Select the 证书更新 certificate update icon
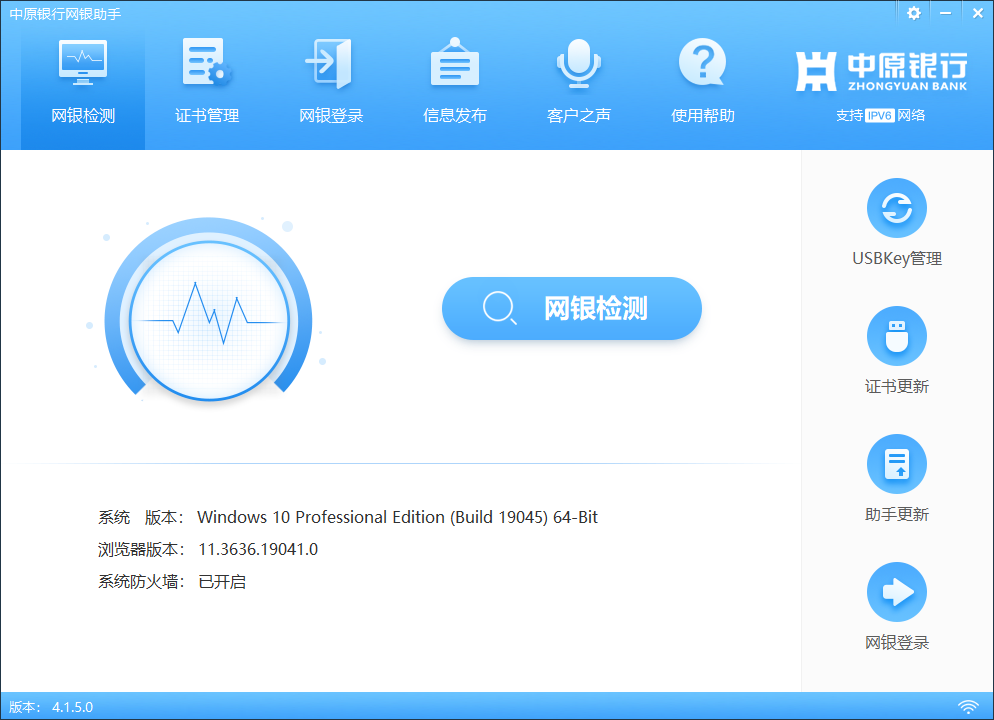The image size is (994, 720). click(x=896, y=335)
